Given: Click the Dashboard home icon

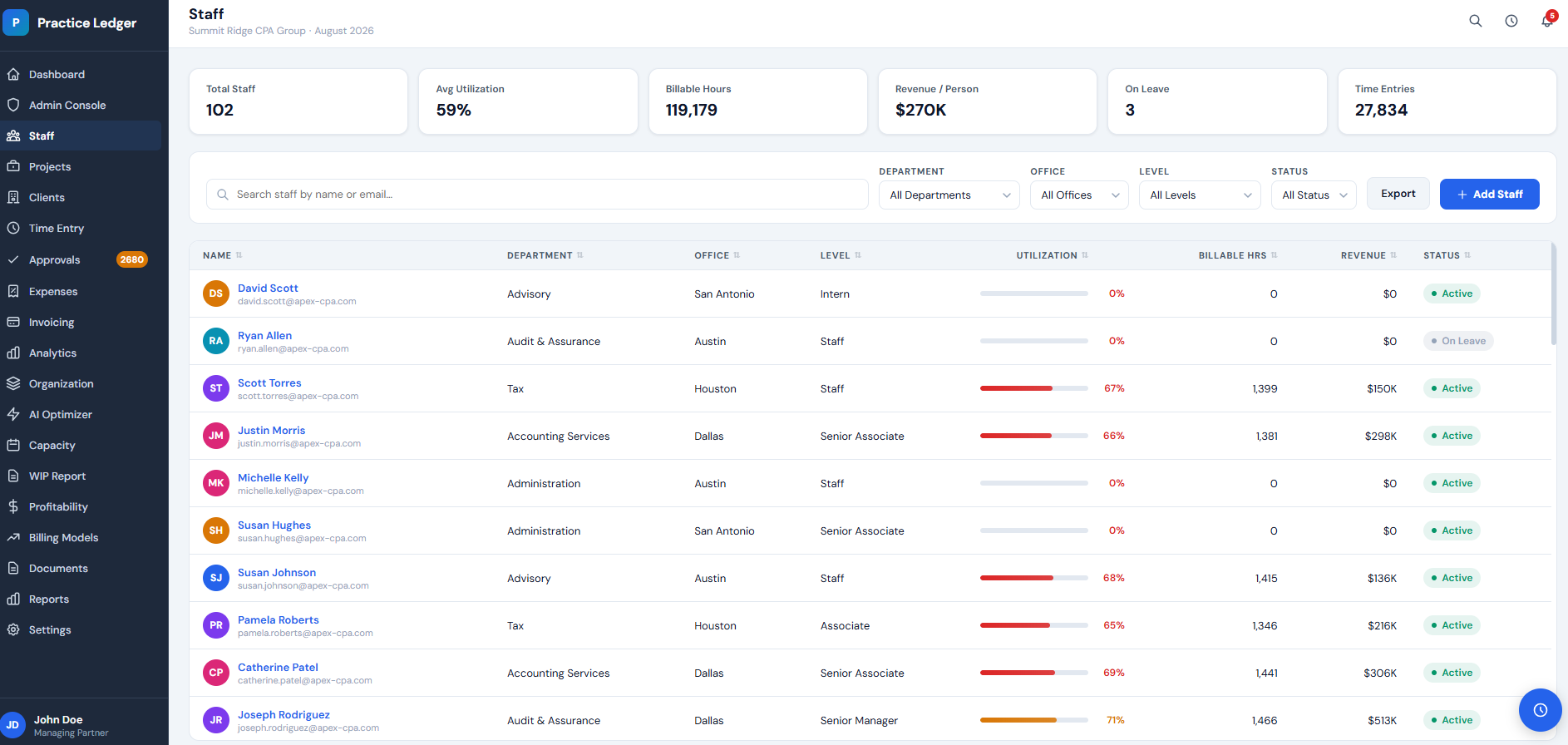Looking at the screenshot, I should [x=13, y=74].
